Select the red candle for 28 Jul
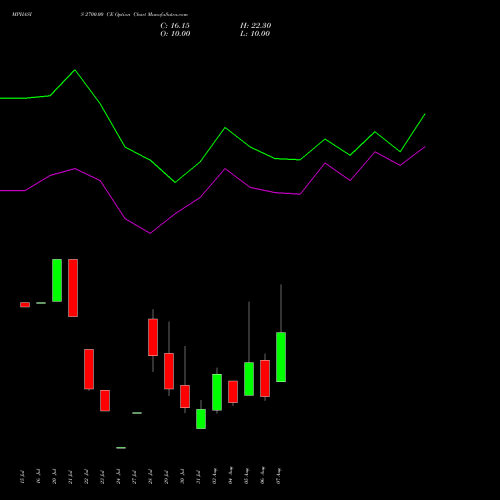Image resolution: width=500 pixels, height=500 pixels. coord(153,337)
